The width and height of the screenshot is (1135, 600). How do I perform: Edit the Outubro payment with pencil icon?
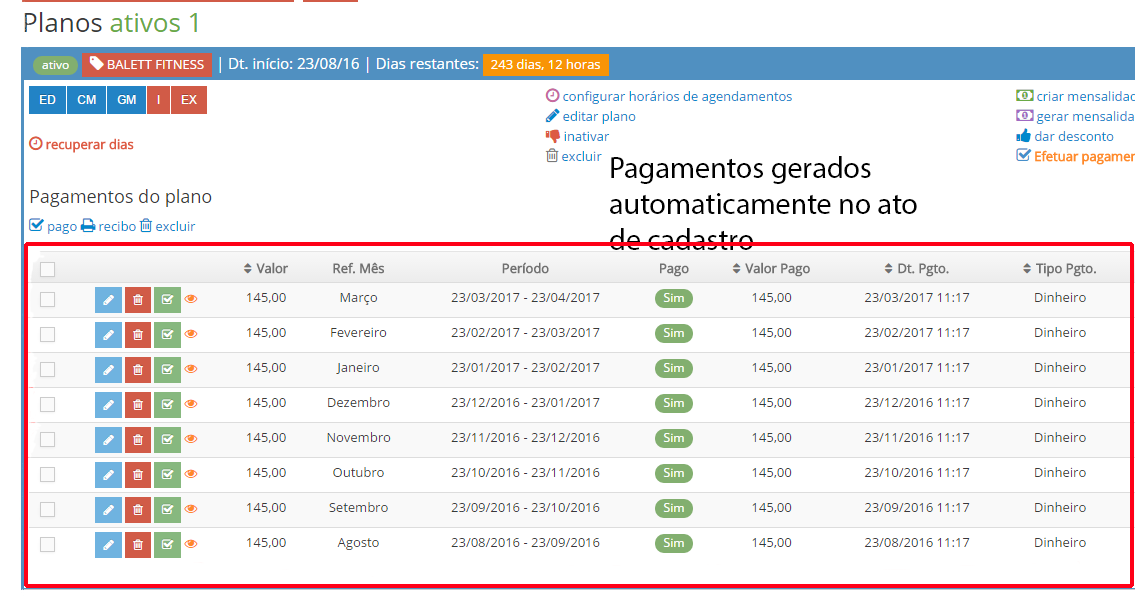(108, 474)
